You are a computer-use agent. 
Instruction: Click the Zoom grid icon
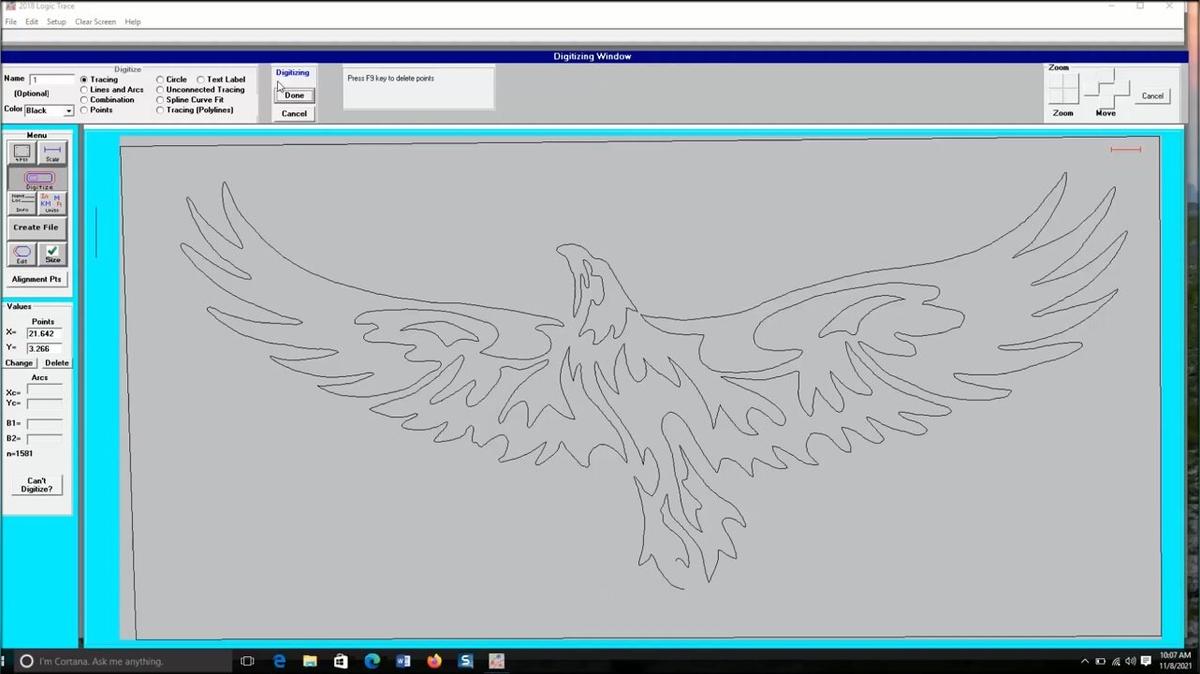coord(1063,90)
